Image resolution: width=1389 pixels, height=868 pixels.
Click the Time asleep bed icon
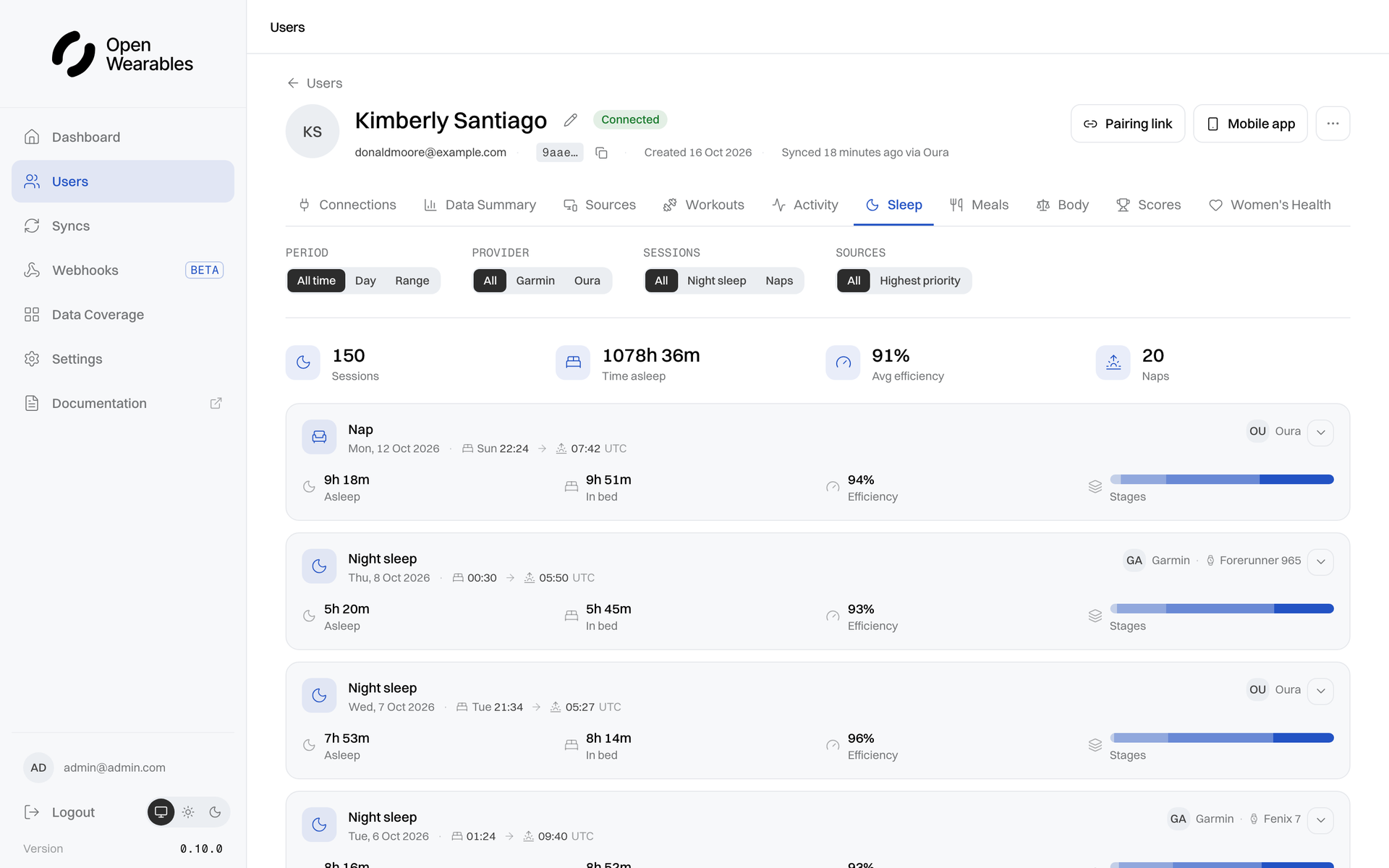point(573,362)
